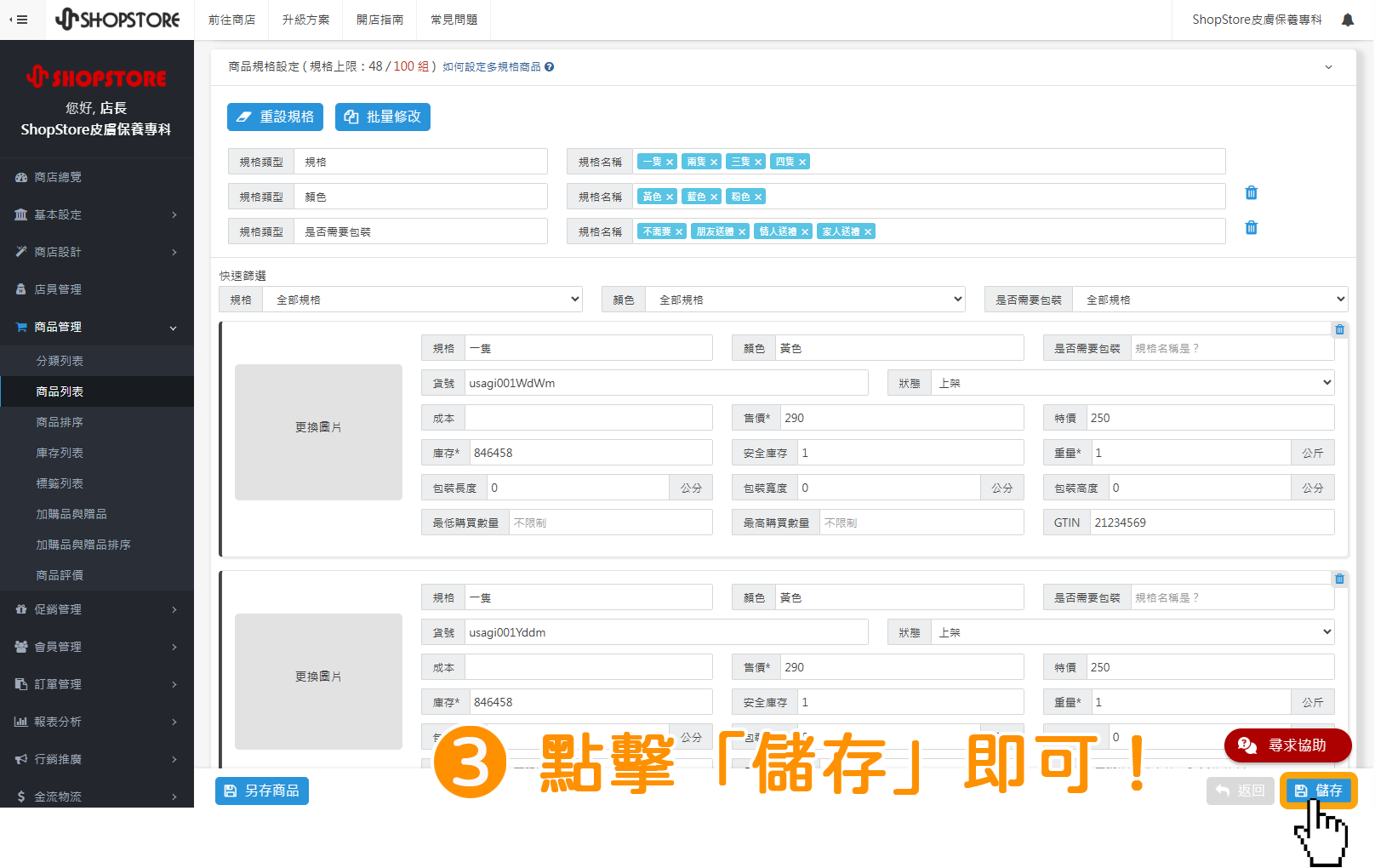This screenshot has width=1375, height=868.
Task: Expand 商店設計 in the sidebar
Action: point(97,252)
